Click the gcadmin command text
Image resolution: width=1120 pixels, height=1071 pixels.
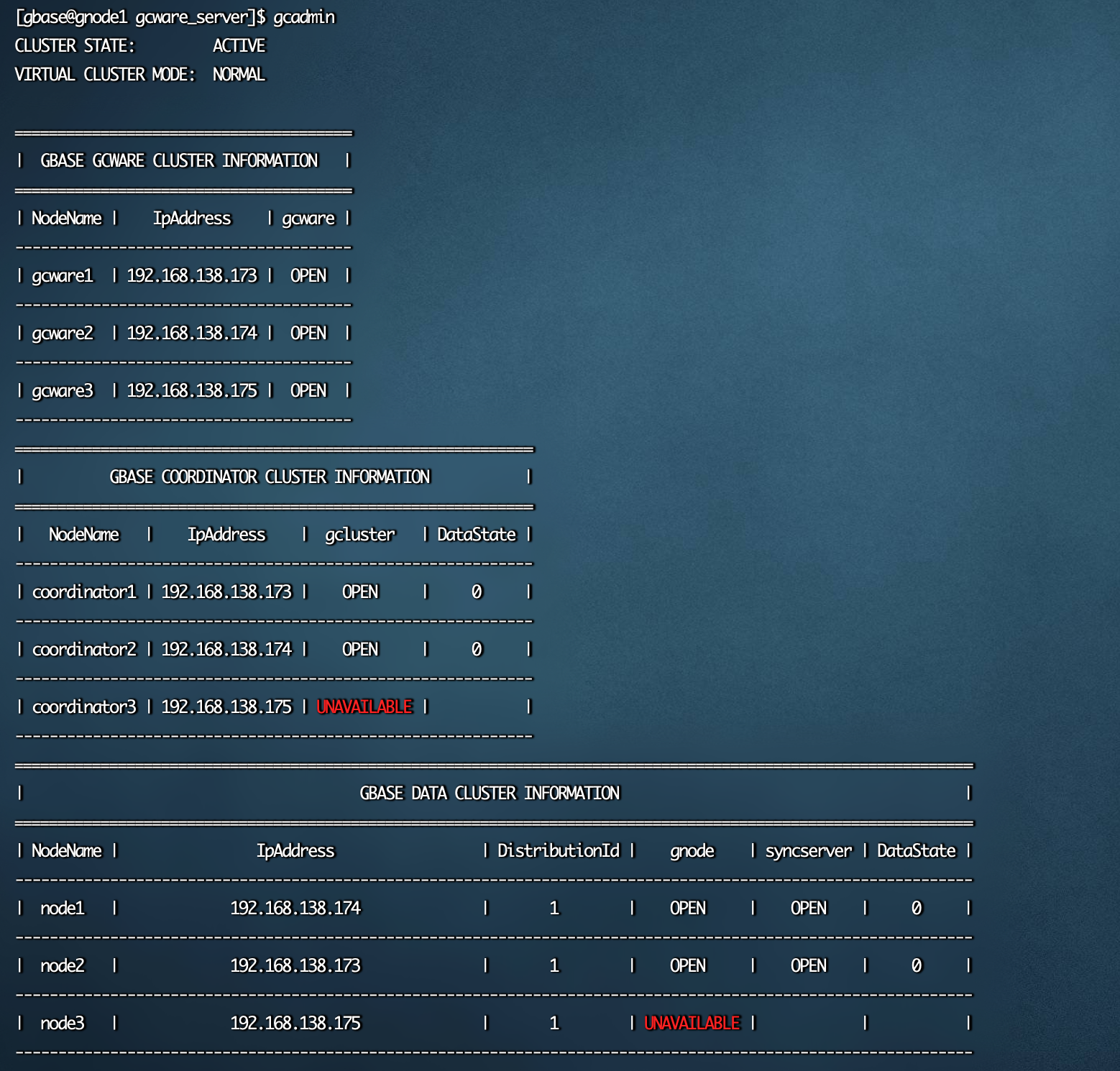(304, 17)
